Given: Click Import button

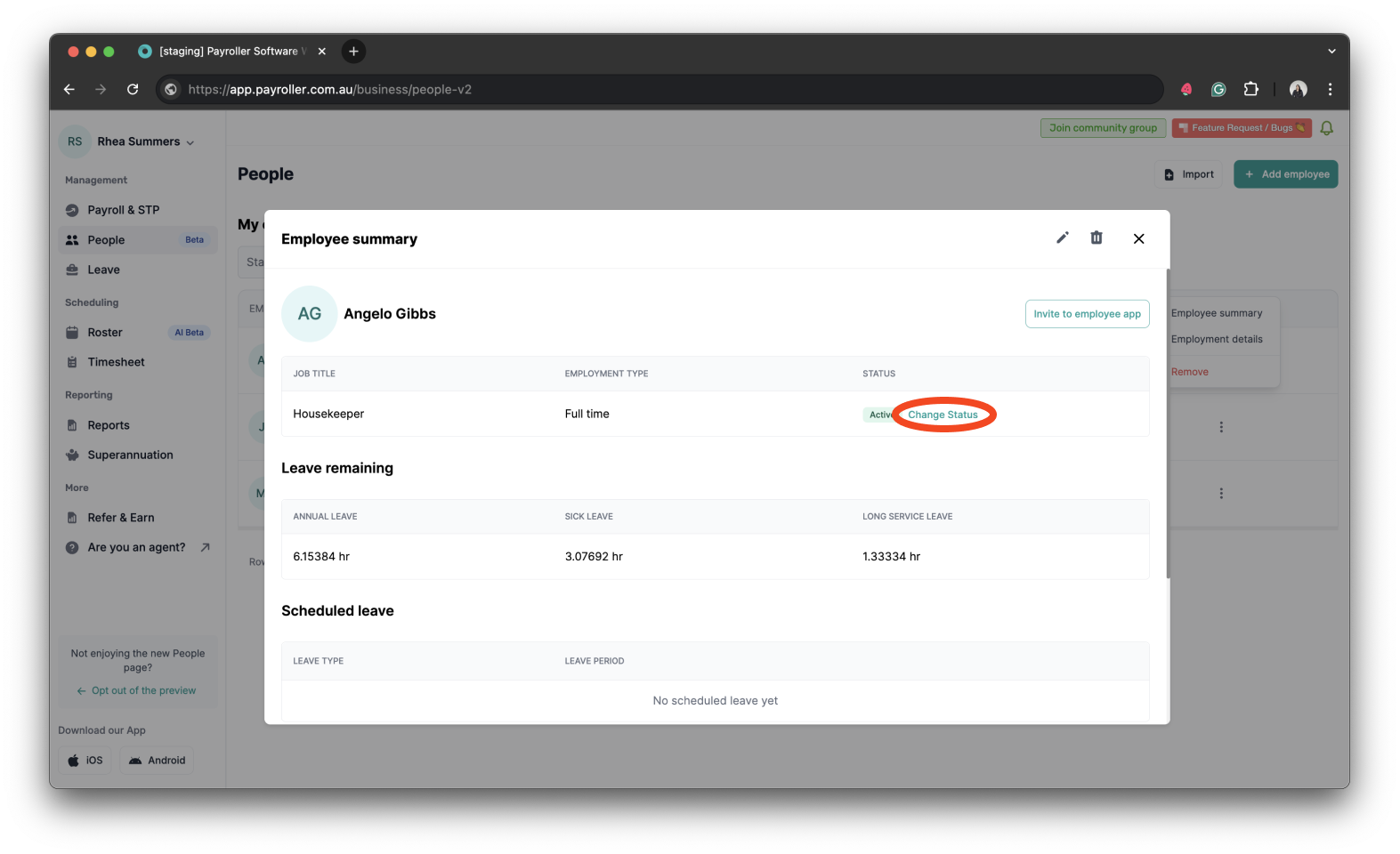Looking at the screenshot, I should coord(1189,174).
